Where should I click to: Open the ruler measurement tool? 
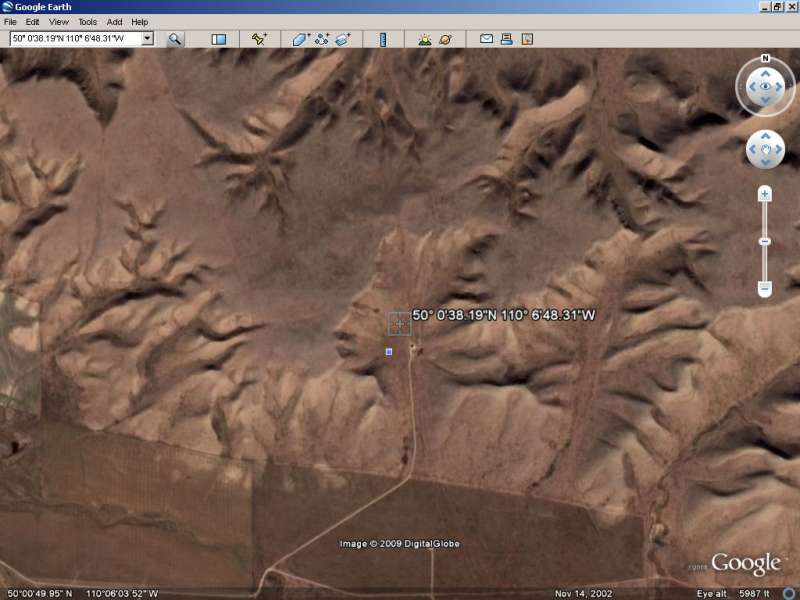click(383, 39)
